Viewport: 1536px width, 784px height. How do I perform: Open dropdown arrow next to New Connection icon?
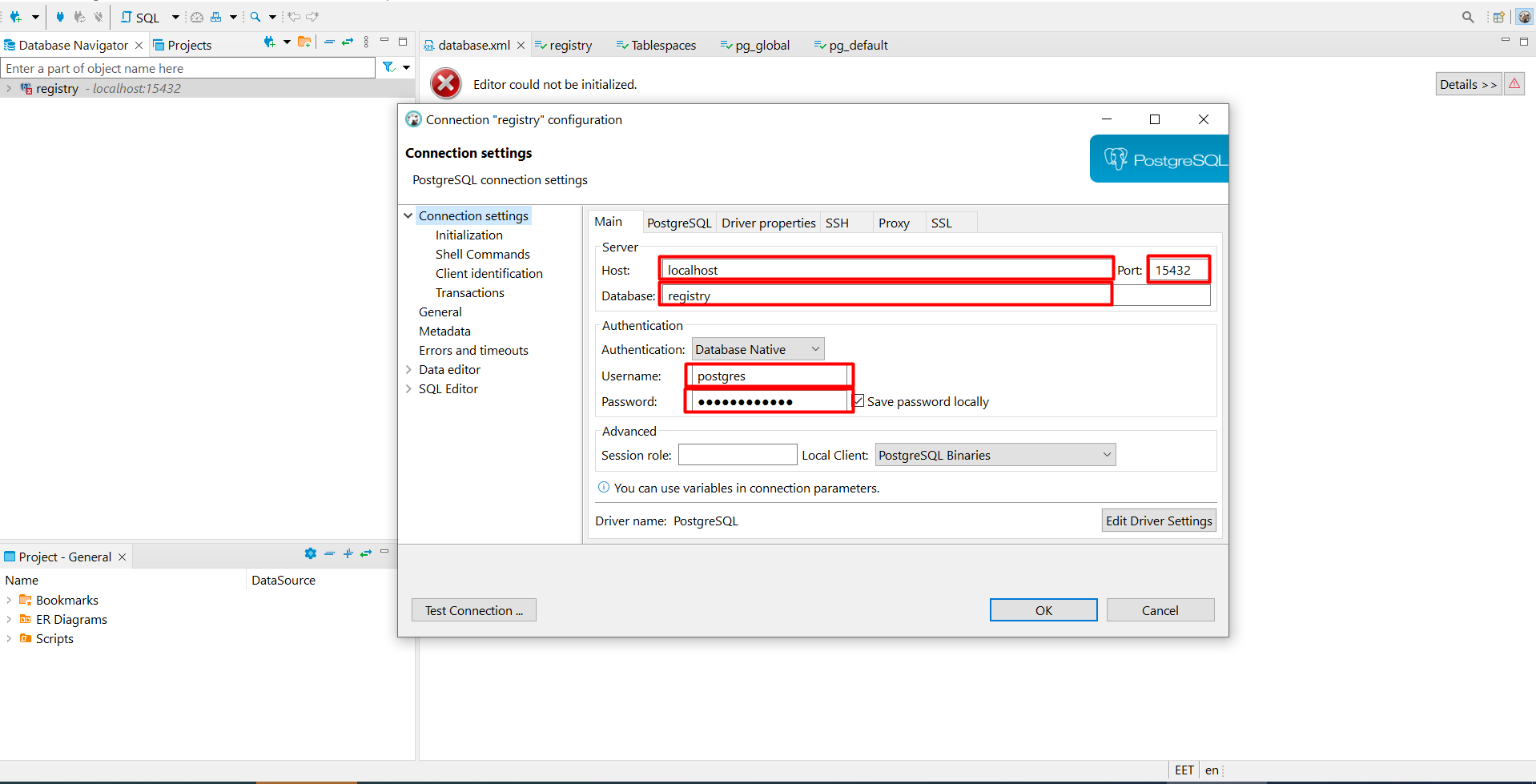click(x=35, y=17)
